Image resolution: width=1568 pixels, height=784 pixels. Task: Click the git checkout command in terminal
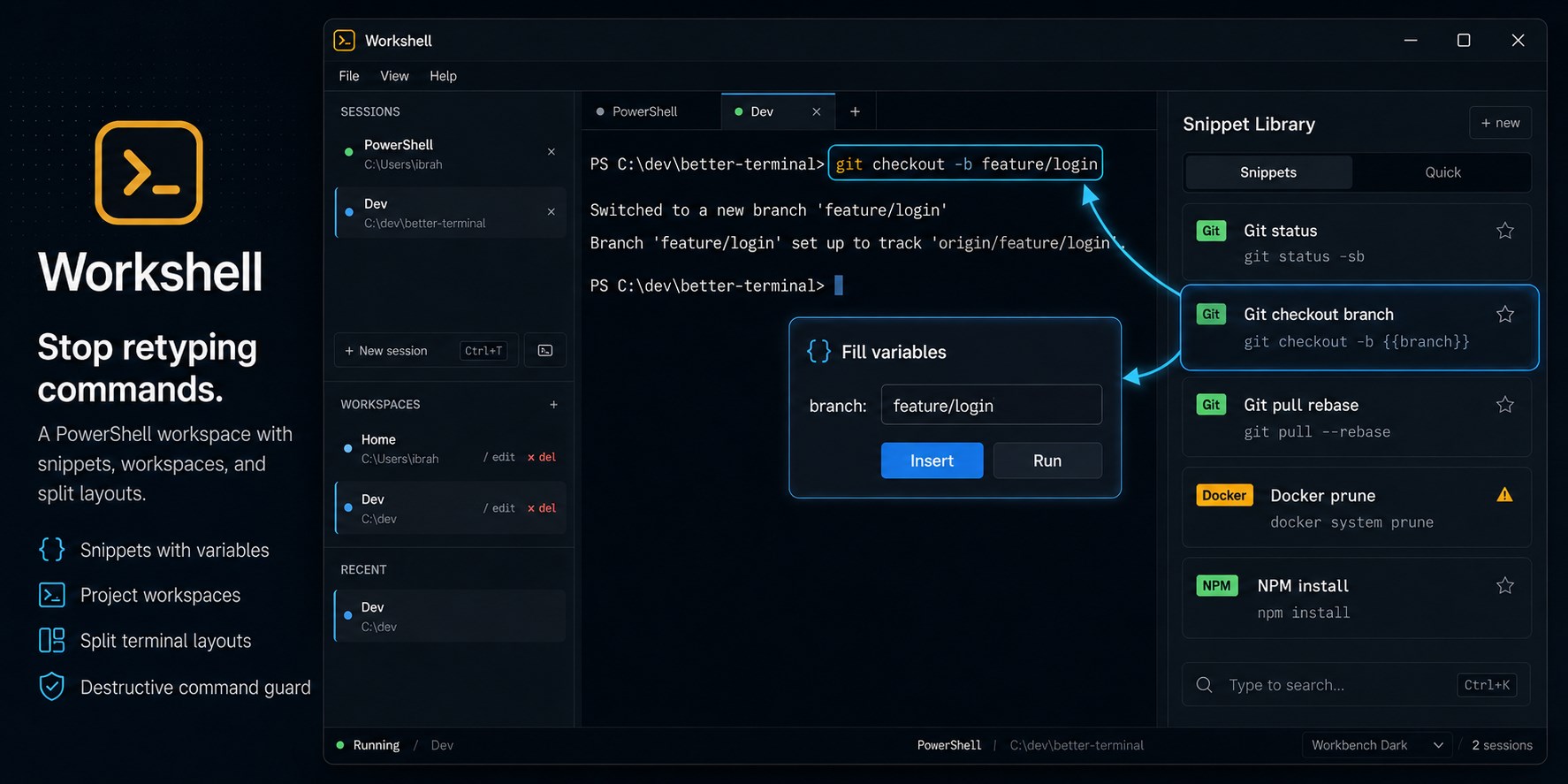click(x=965, y=164)
